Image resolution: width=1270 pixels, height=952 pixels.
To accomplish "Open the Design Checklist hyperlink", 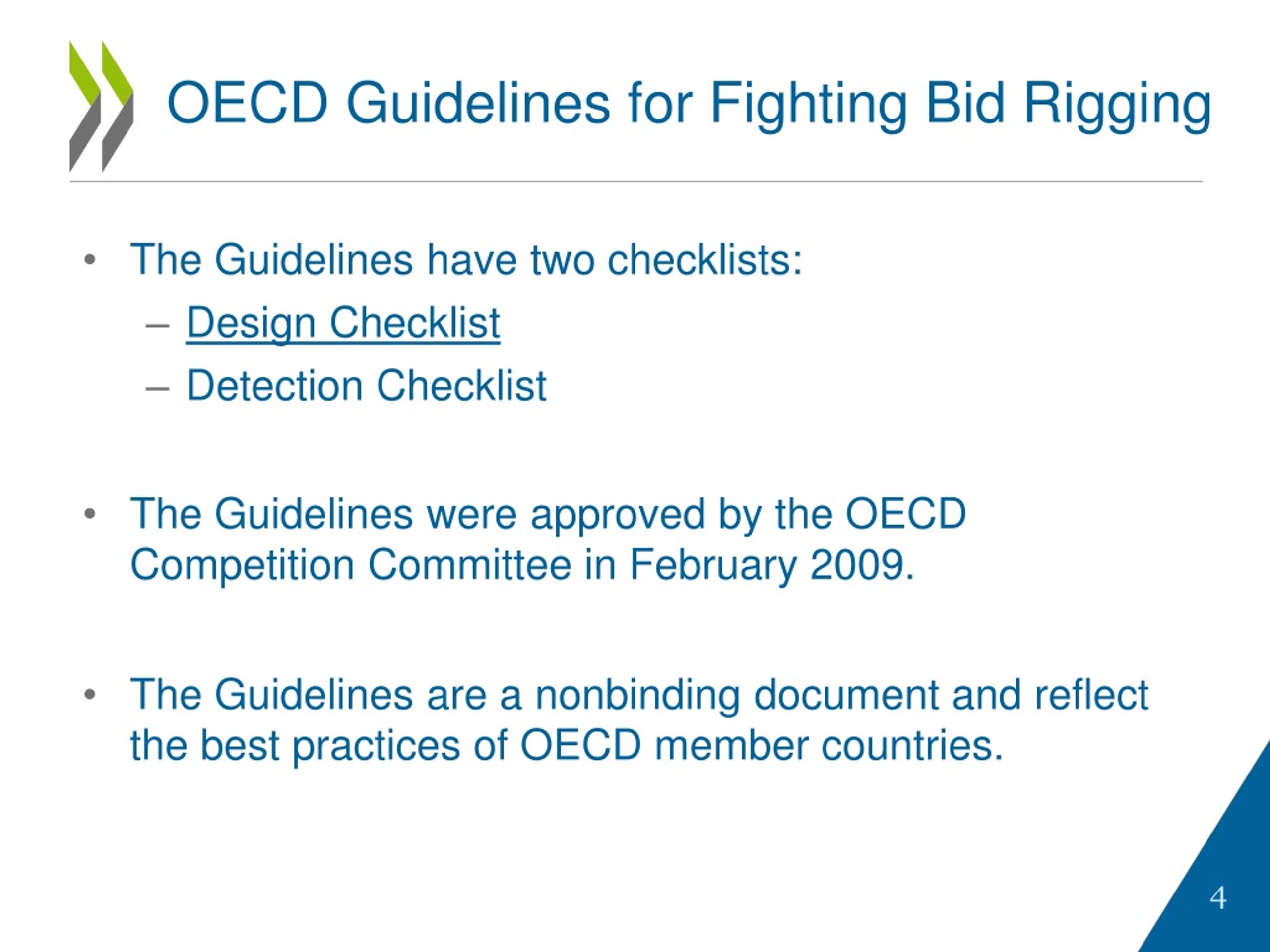I will [x=343, y=324].
